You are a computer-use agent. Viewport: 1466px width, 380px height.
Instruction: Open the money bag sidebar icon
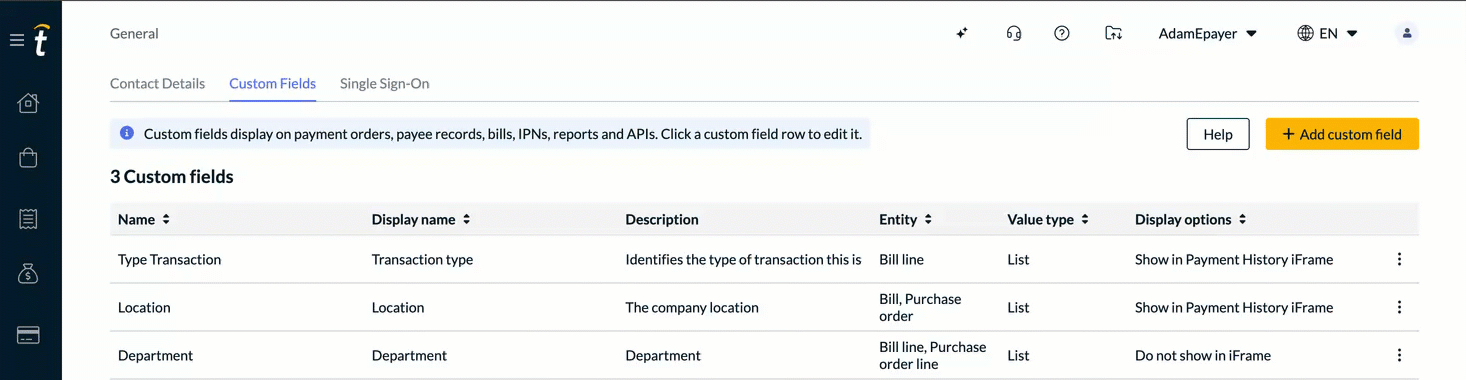[x=28, y=274]
